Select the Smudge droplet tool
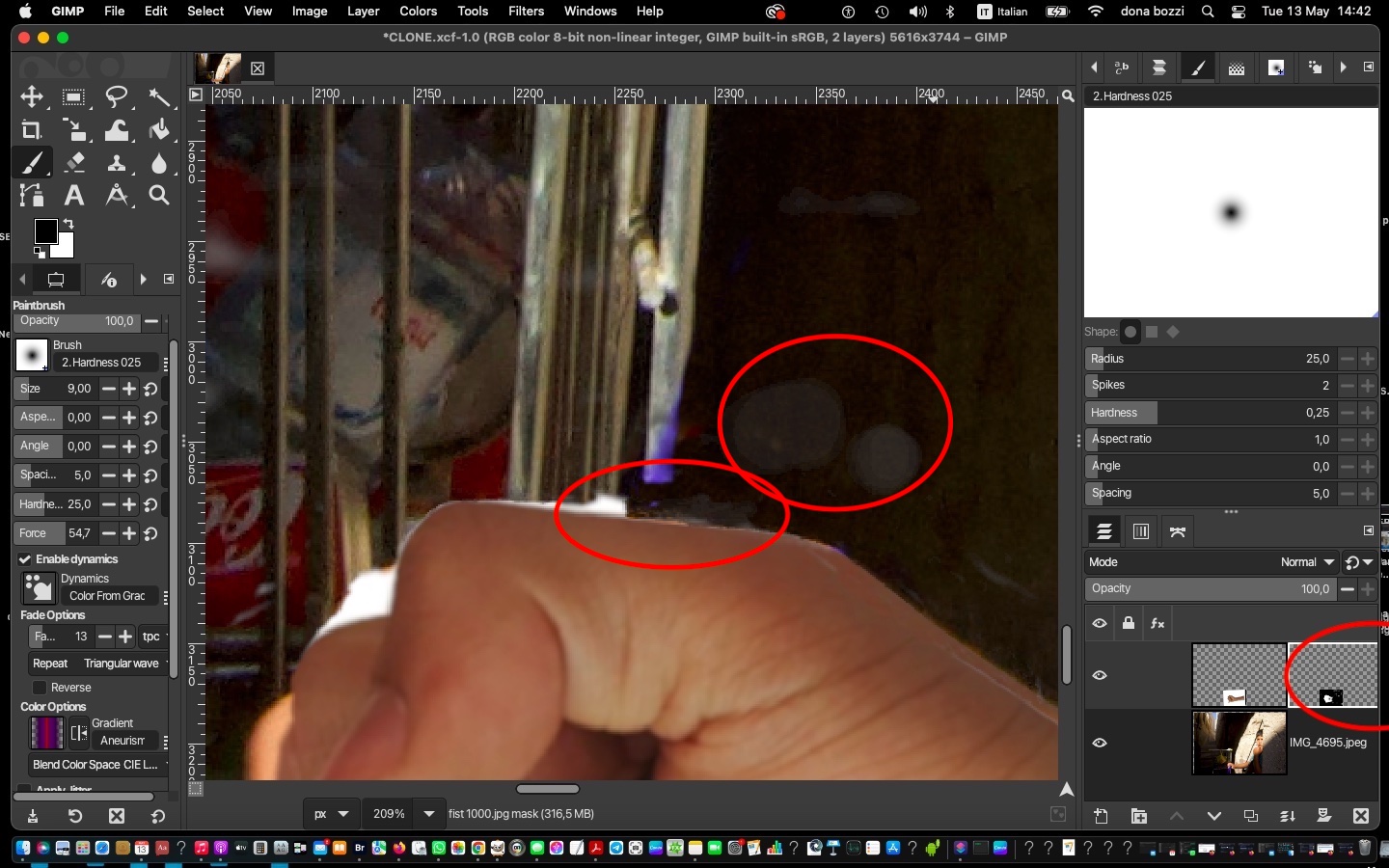Screen dimensions: 1389x868 pyautogui.click(x=159, y=163)
